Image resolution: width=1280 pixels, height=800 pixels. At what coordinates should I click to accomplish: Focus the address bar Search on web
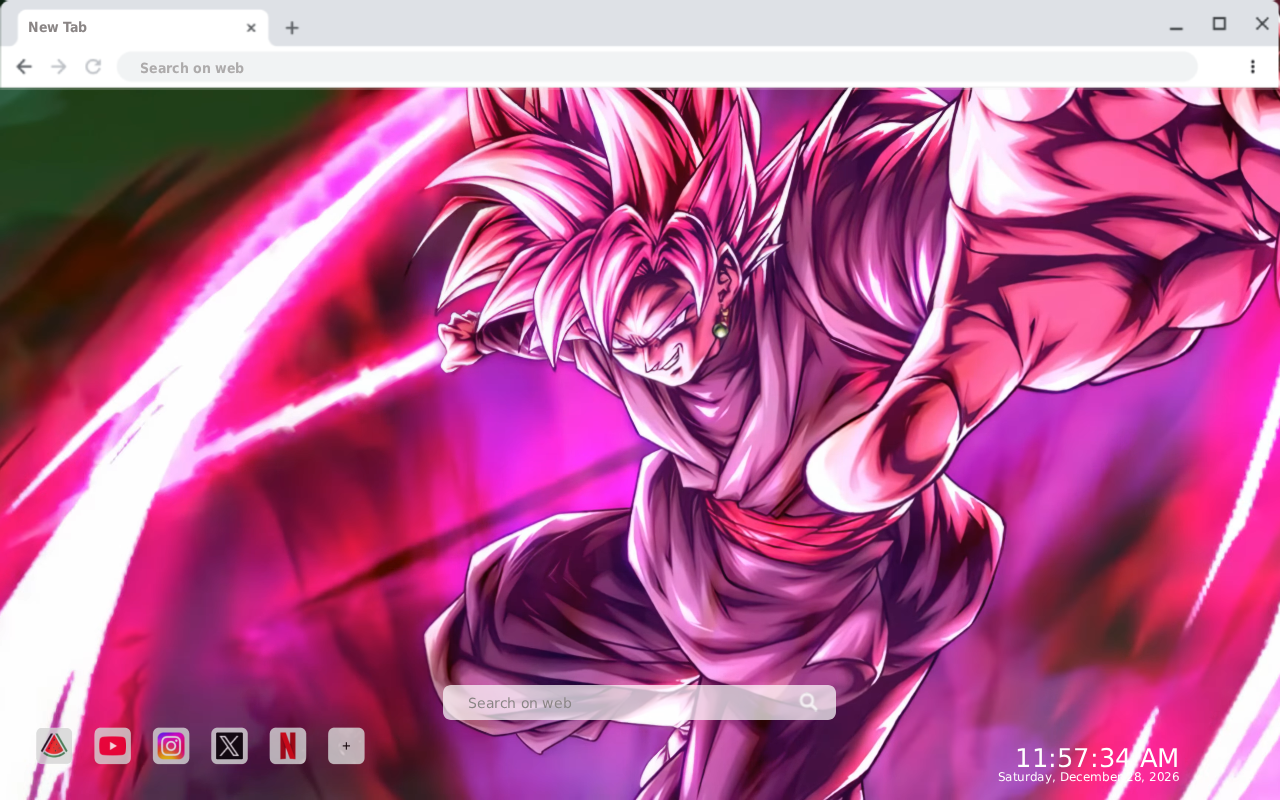point(657,67)
